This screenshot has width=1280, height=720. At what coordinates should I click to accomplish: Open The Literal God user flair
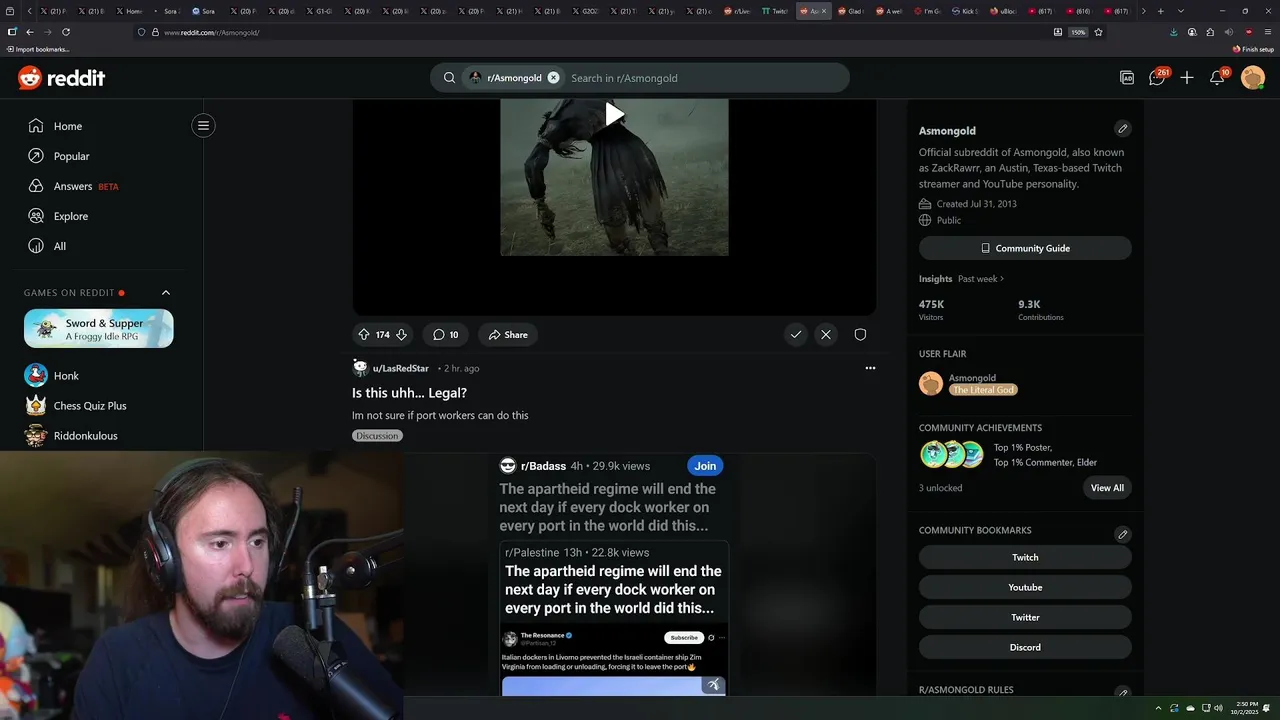point(983,390)
